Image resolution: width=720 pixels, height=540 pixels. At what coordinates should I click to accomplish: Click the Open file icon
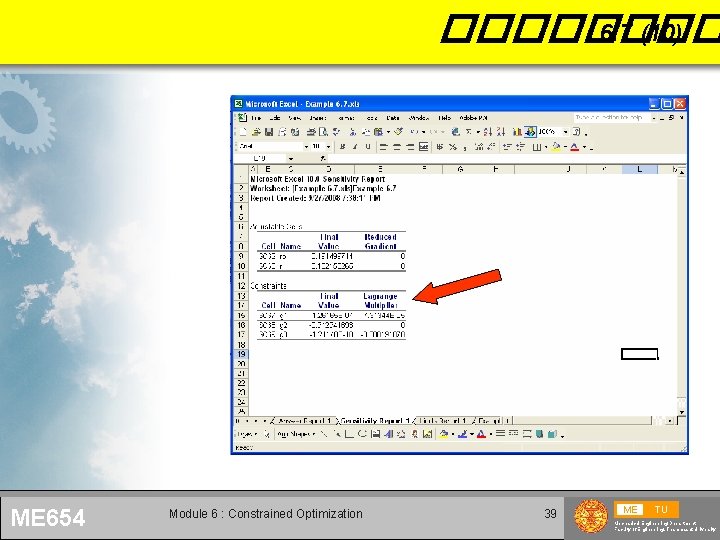(256, 132)
